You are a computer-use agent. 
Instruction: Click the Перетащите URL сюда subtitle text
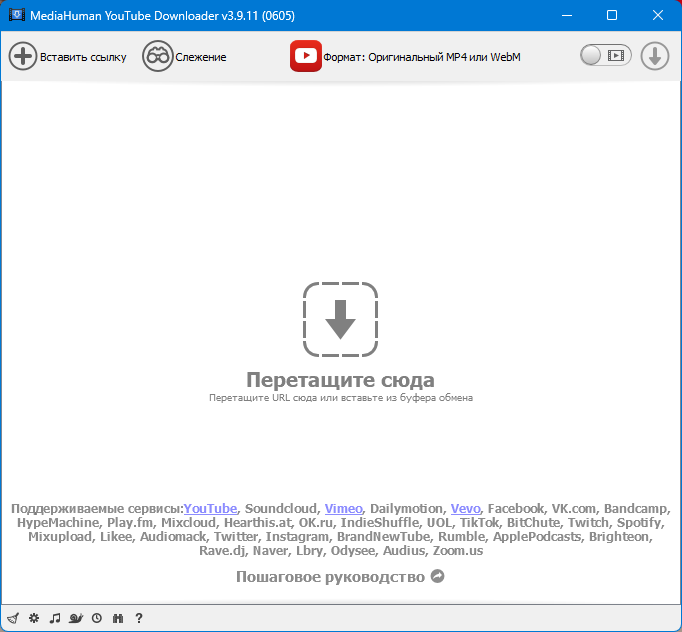(341, 398)
